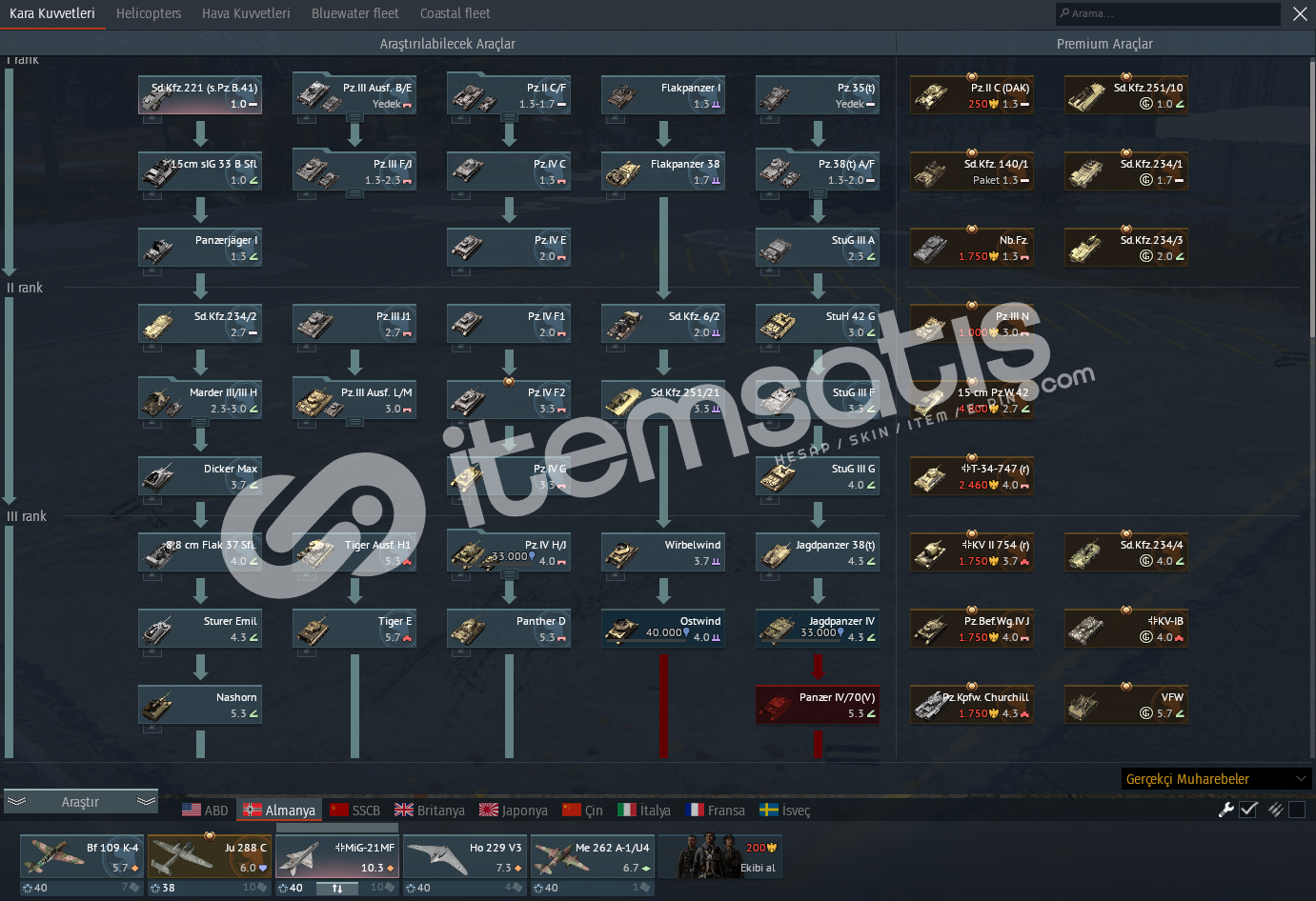Select premium T-34-747 (r) card
The height and width of the screenshot is (901, 1316).
[972, 476]
